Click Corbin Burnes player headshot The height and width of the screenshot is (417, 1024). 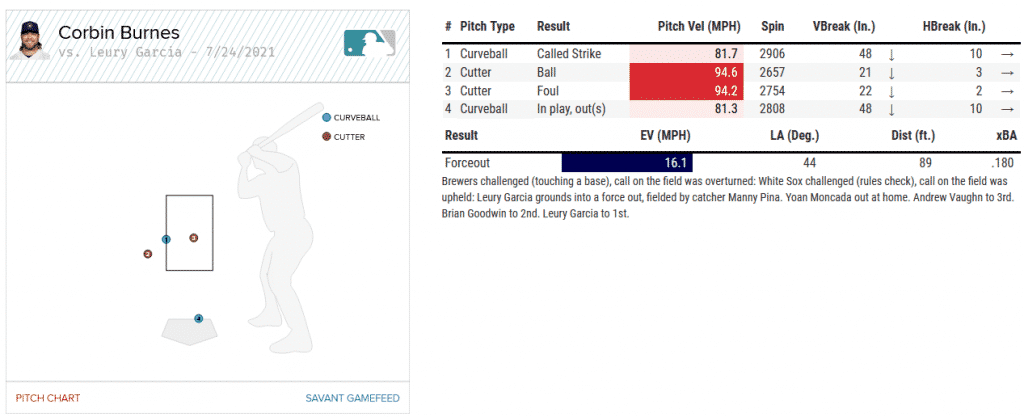pyautogui.click(x=31, y=41)
